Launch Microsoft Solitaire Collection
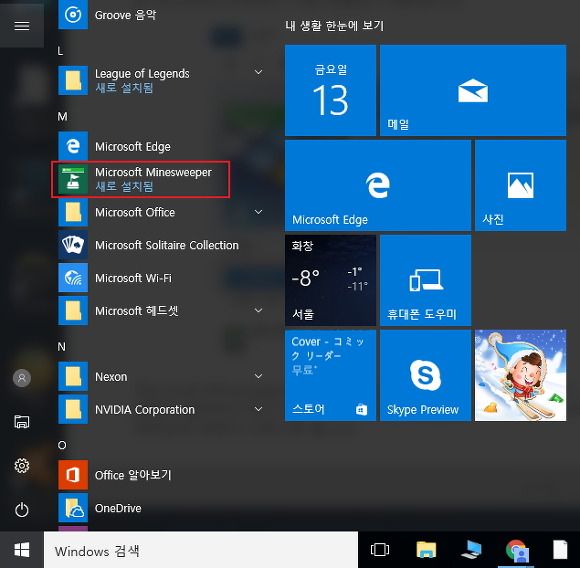The width and height of the screenshot is (580, 568). click(x=160, y=245)
